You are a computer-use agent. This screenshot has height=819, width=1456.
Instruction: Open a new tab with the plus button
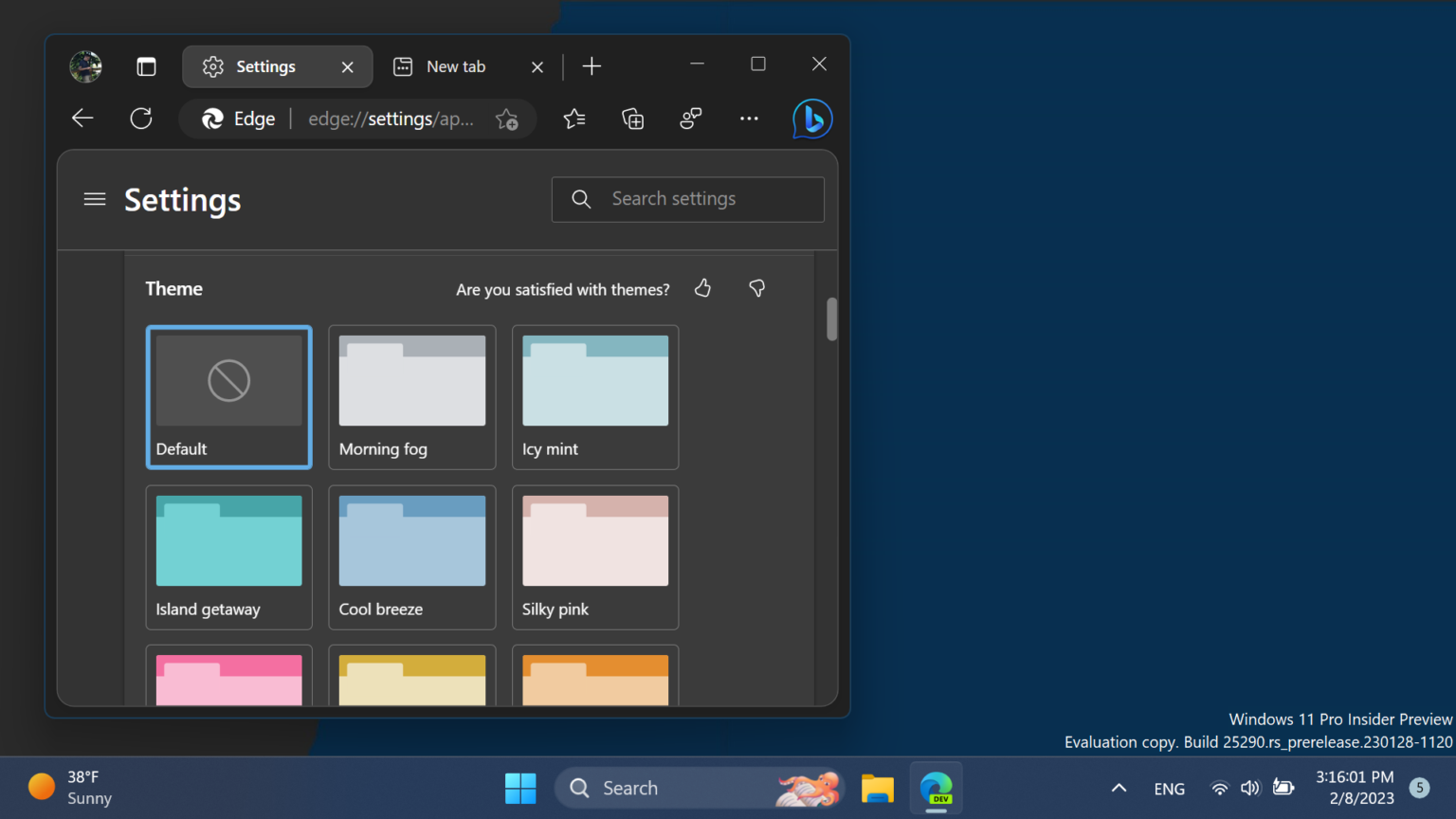[591, 66]
